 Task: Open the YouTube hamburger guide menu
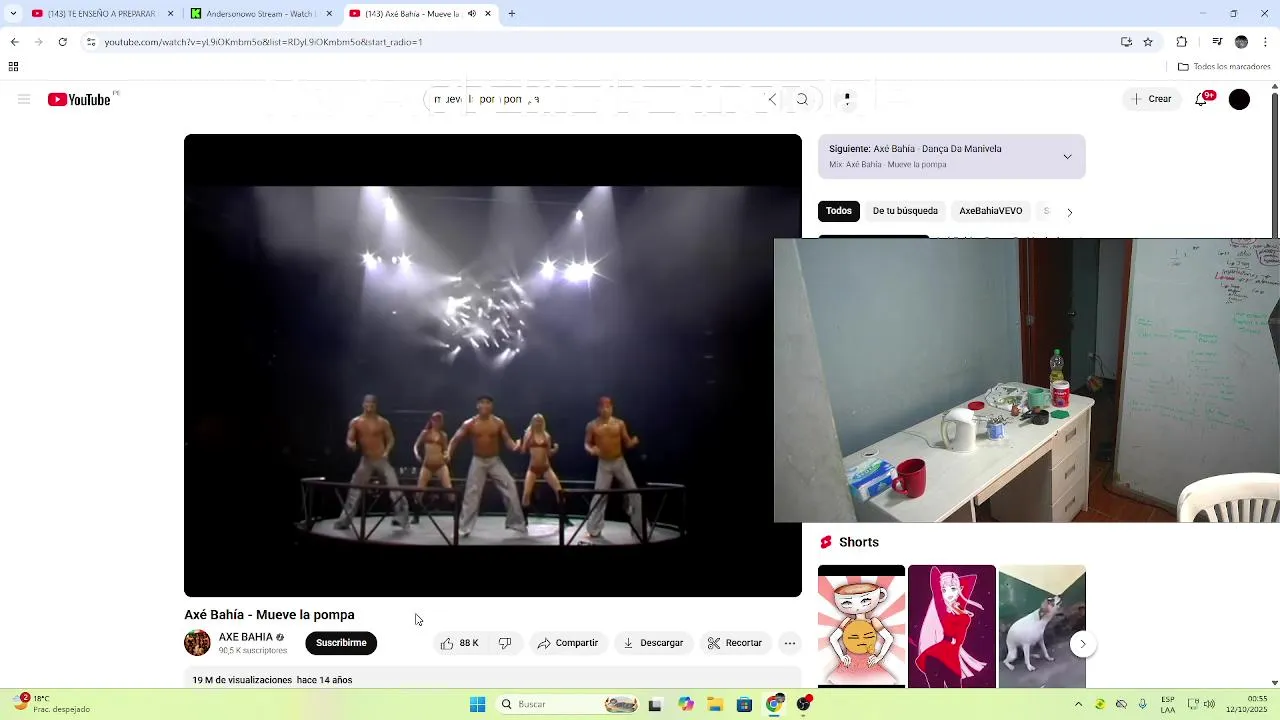[x=24, y=99]
